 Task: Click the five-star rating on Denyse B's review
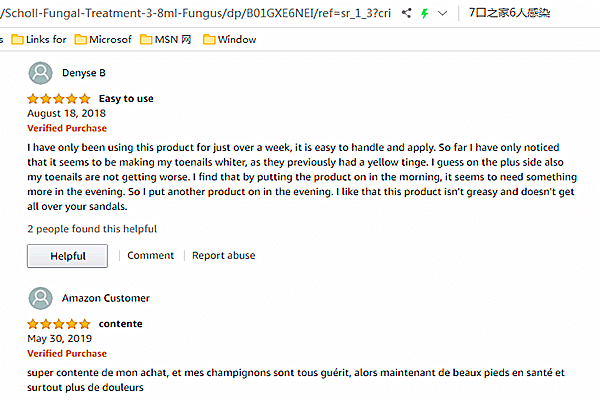tap(58, 99)
